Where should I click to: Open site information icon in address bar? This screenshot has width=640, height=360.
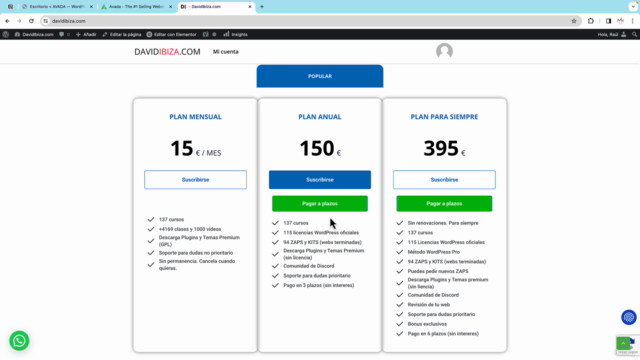coord(46,21)
